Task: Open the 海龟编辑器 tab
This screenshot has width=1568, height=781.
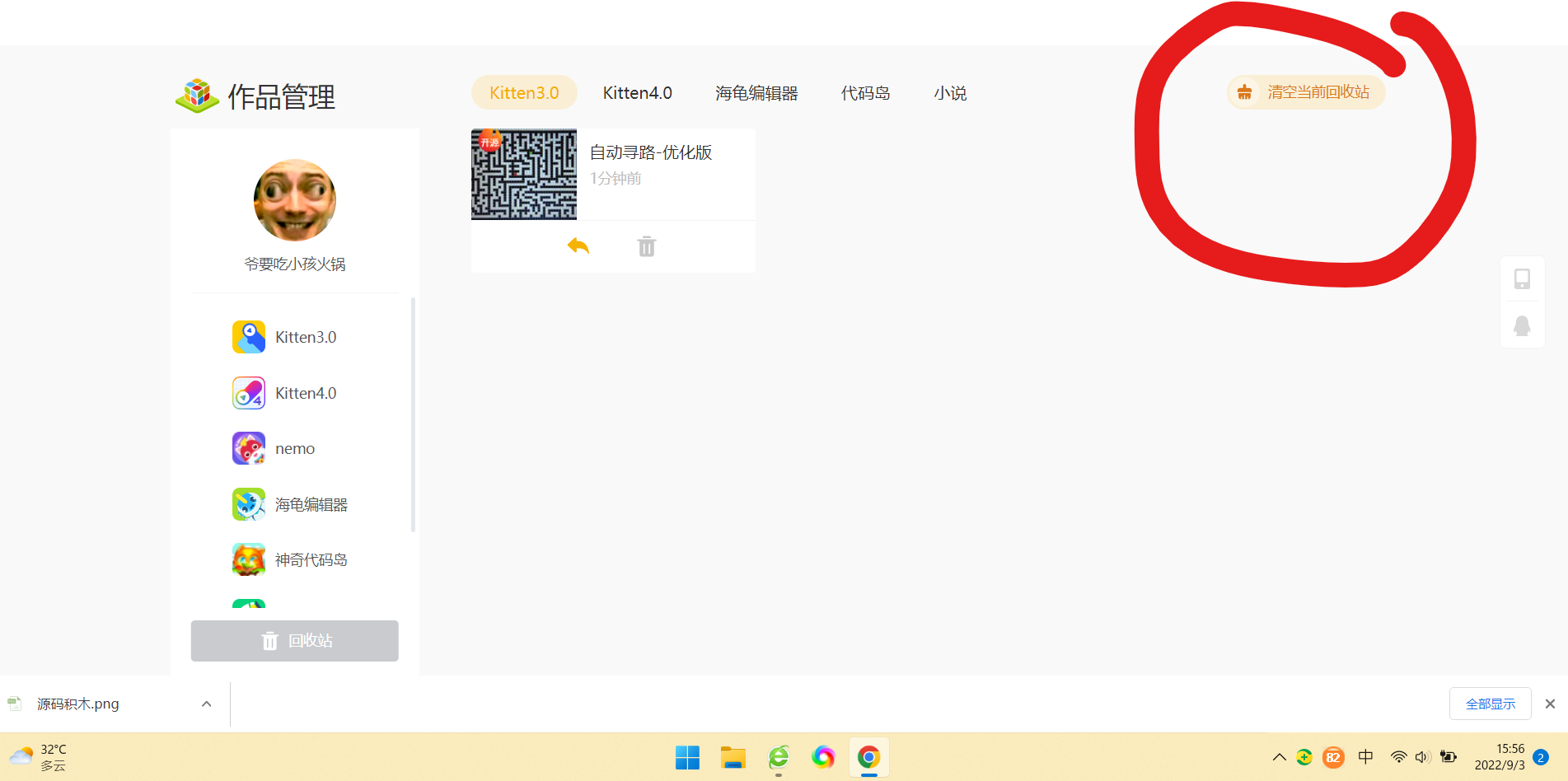Action: point(756,93)
